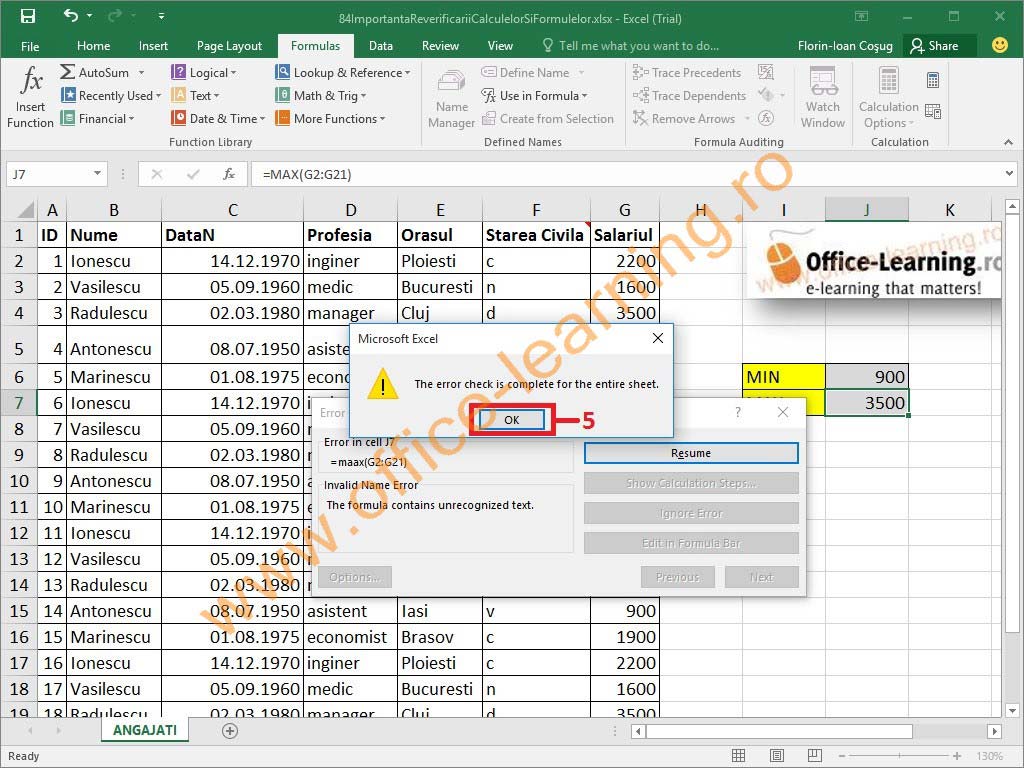Switch to Page Break Preview in status bar

(814, 756)
